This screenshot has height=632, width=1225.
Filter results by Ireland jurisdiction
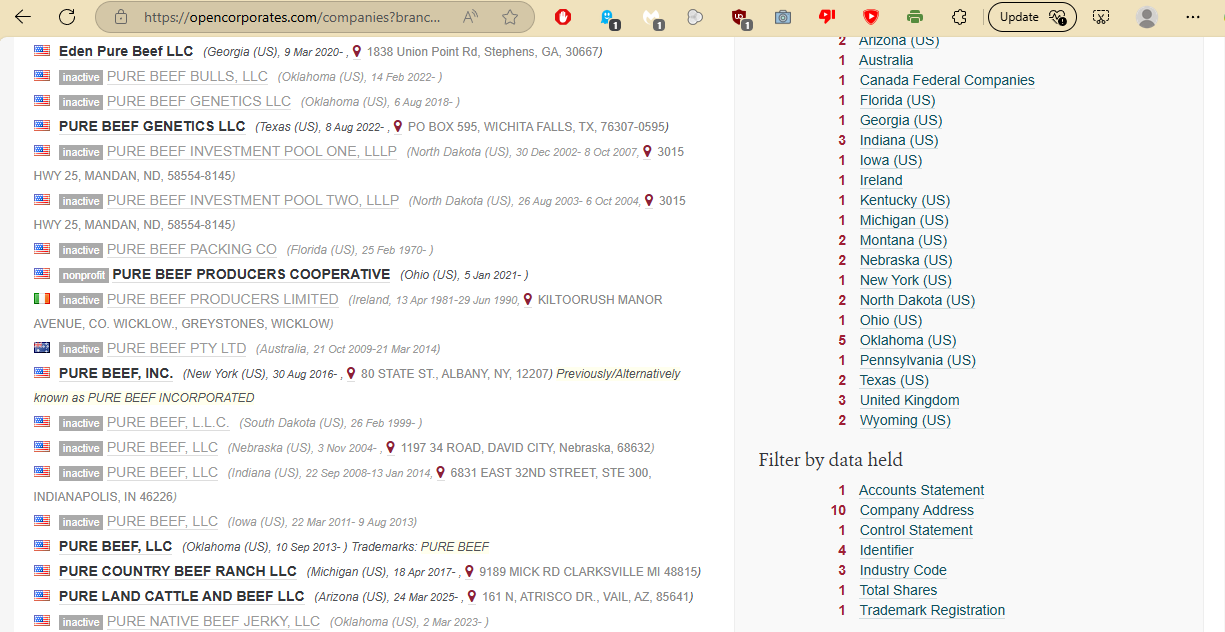(x=881, y=180)
